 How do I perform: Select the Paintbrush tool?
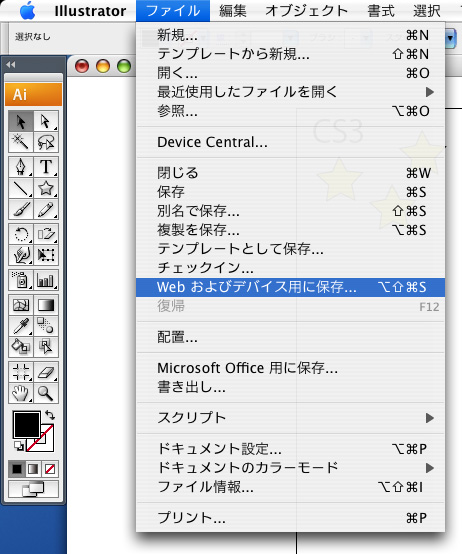point(21,209)
